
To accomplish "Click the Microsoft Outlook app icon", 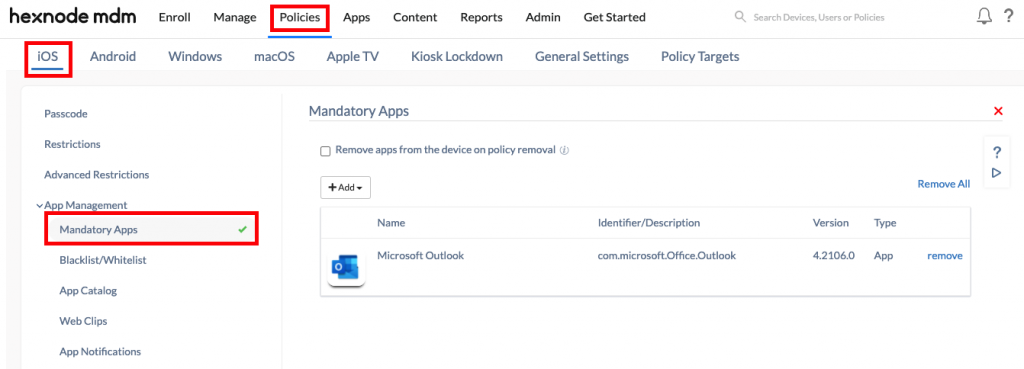I will [346, 267].
